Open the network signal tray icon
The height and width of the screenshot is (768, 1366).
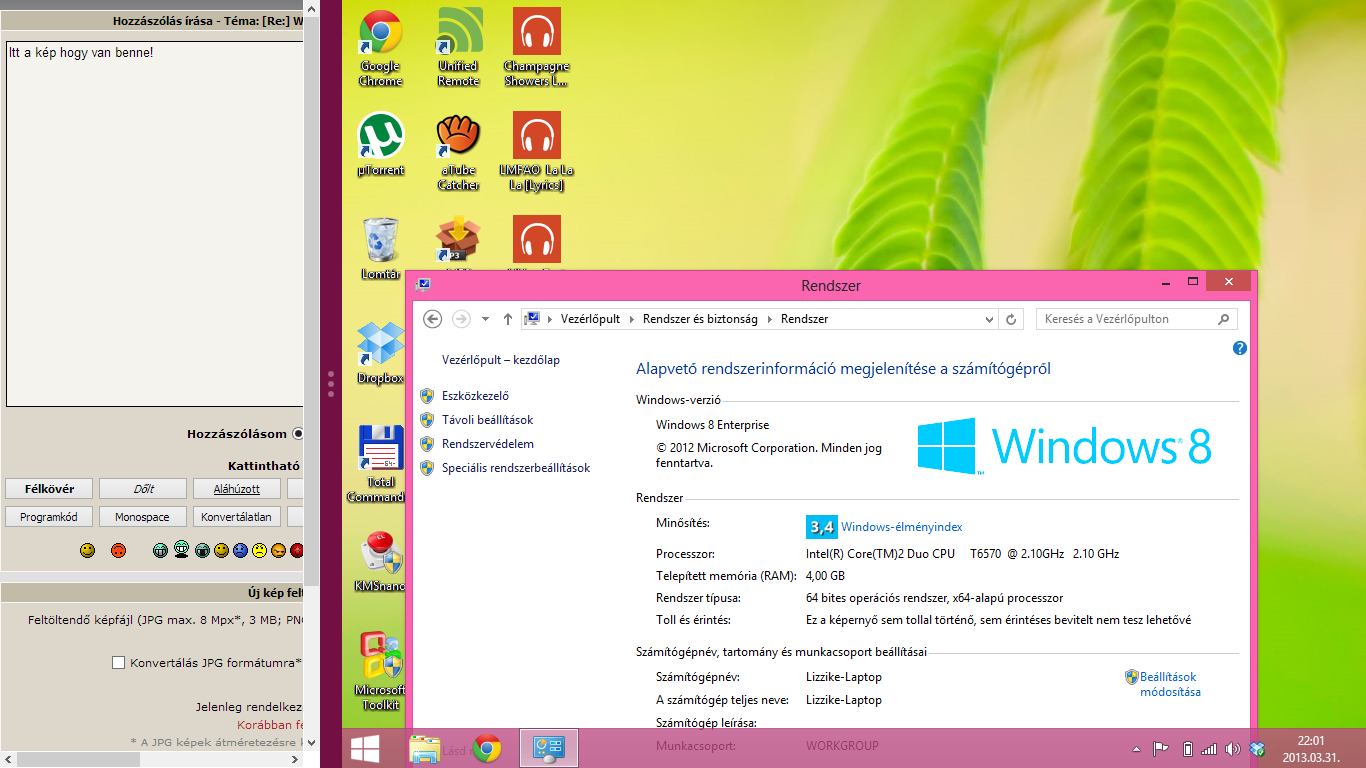(x=1209, y=749)
